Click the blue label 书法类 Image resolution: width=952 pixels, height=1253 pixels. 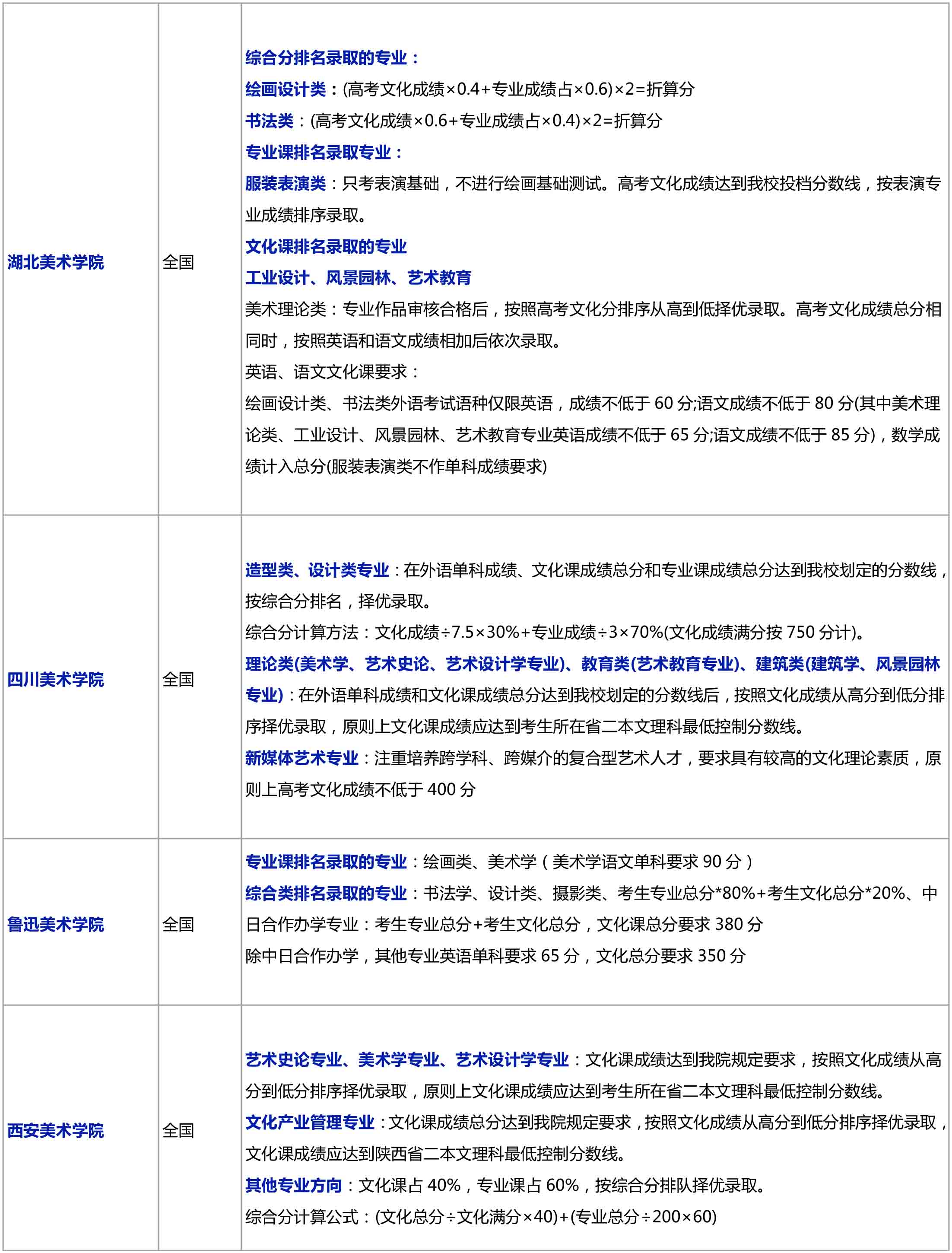pyautogui.click(x=269, y=121)
